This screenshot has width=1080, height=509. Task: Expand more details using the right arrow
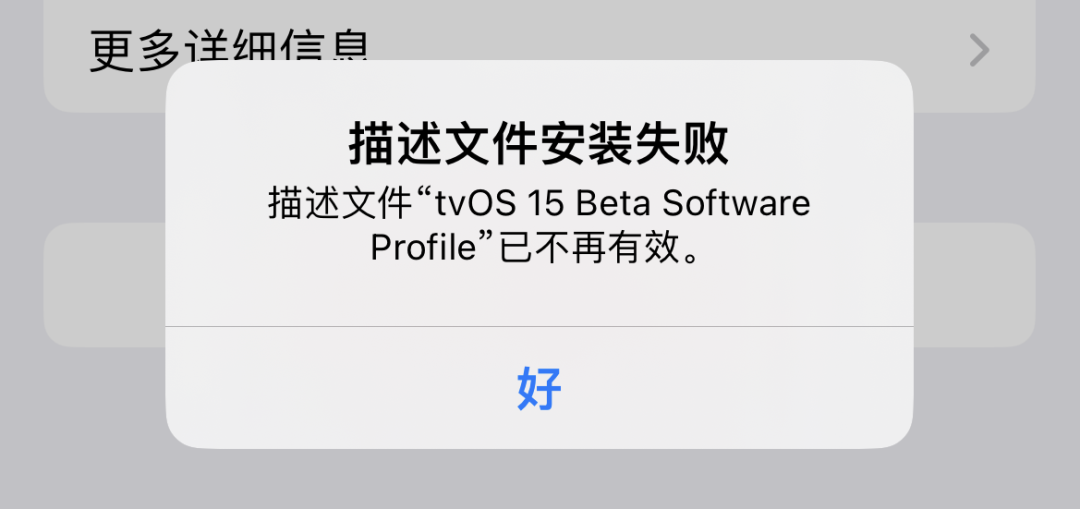(x=979, y=50)
